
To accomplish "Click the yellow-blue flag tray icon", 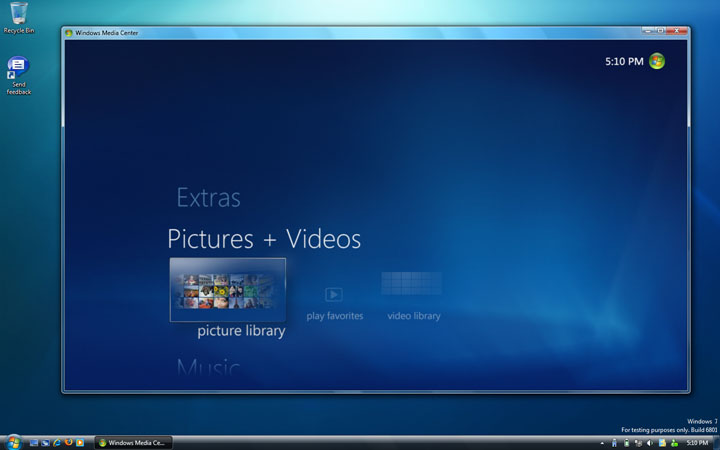I will 662,443.
